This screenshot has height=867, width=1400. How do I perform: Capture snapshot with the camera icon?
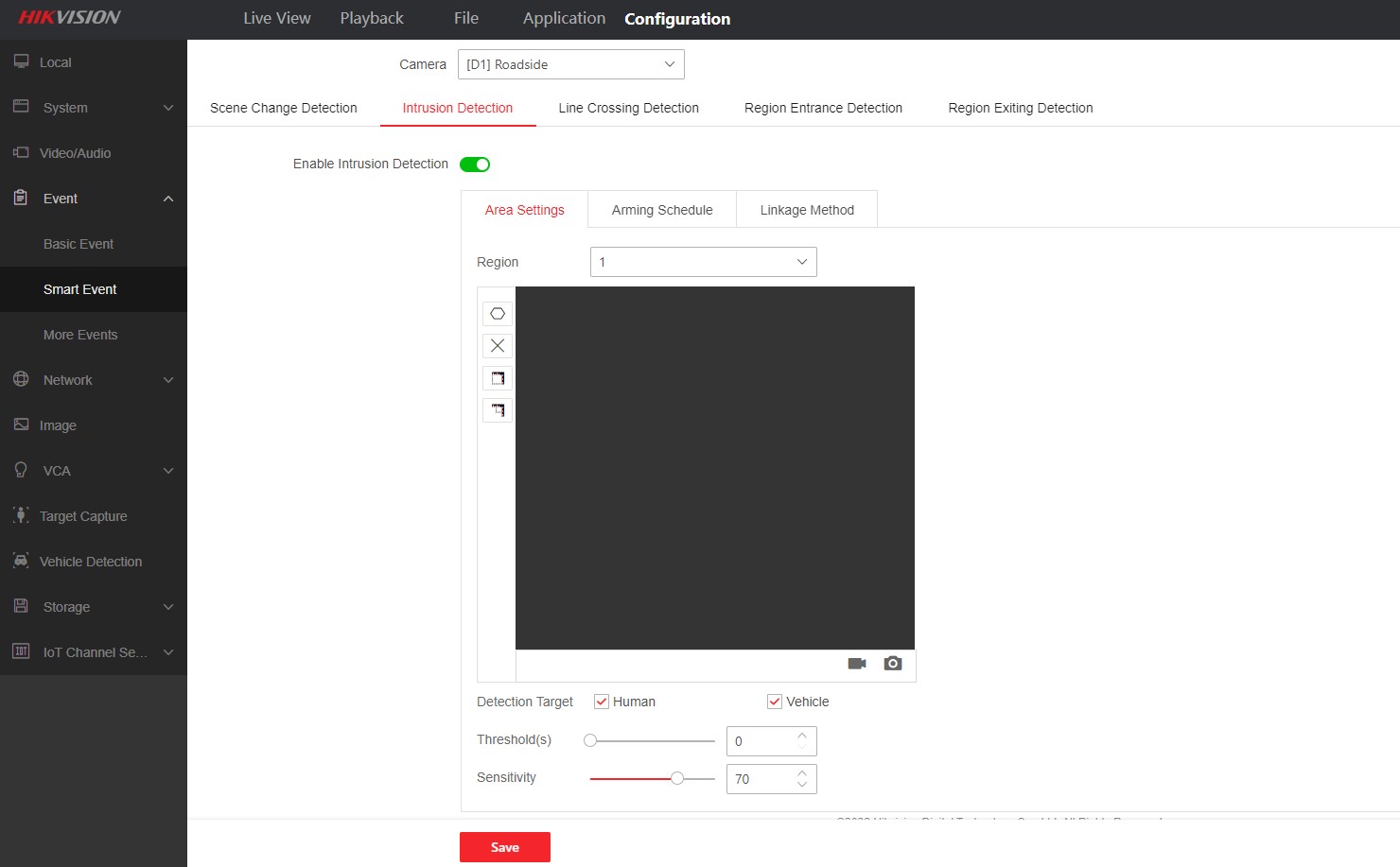892,664
